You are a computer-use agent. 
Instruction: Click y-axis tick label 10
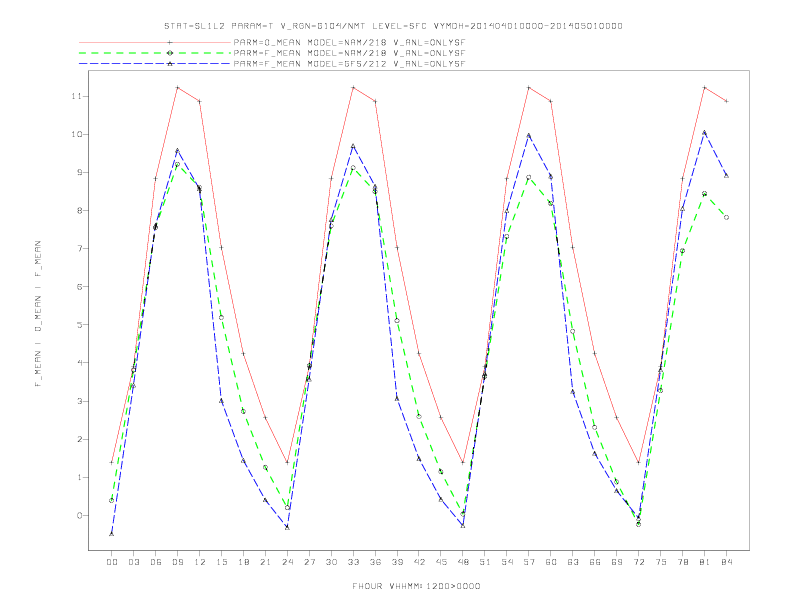78,134
